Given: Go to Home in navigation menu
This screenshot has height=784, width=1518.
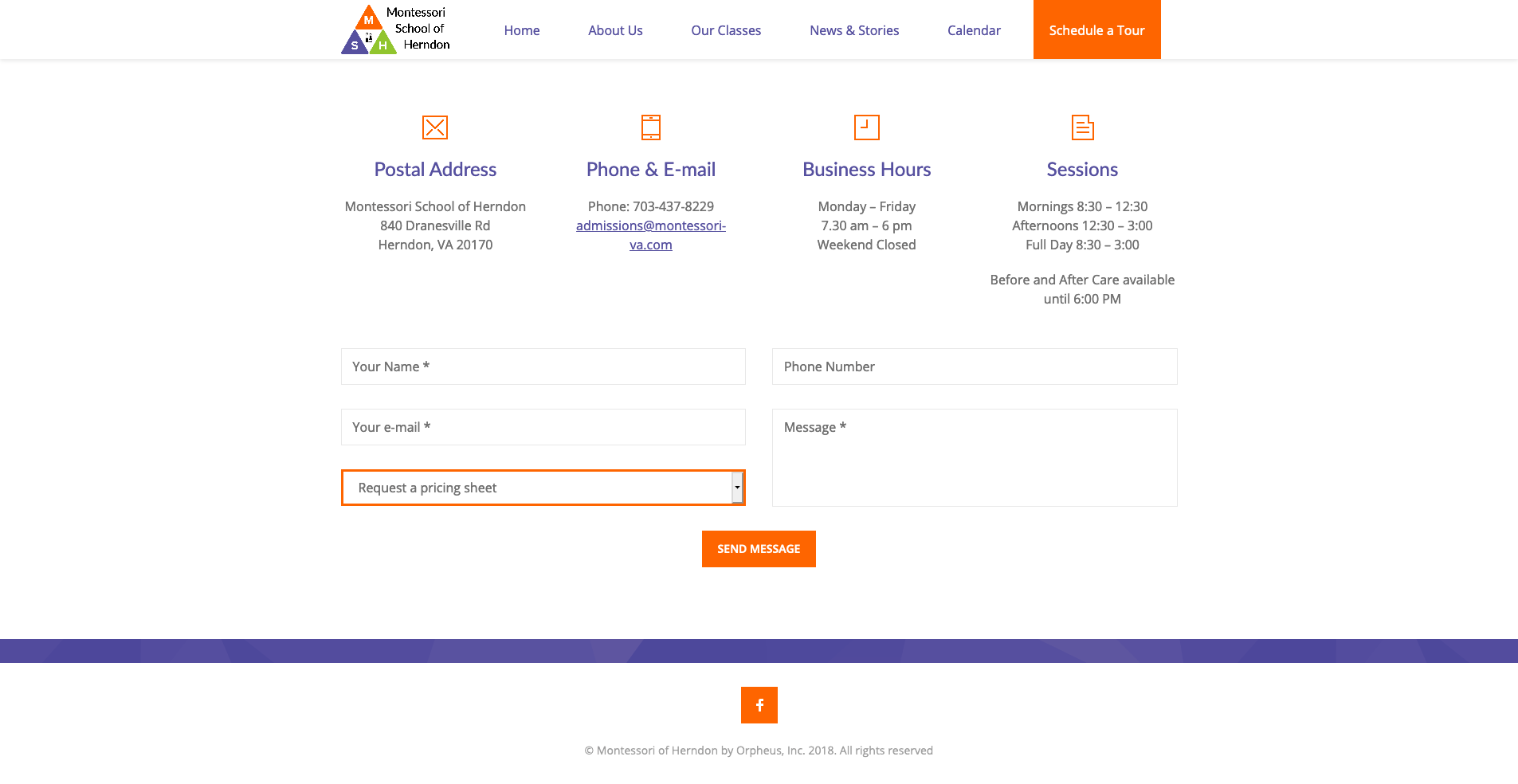Looking at the screenshot, I should coord(522,30).
